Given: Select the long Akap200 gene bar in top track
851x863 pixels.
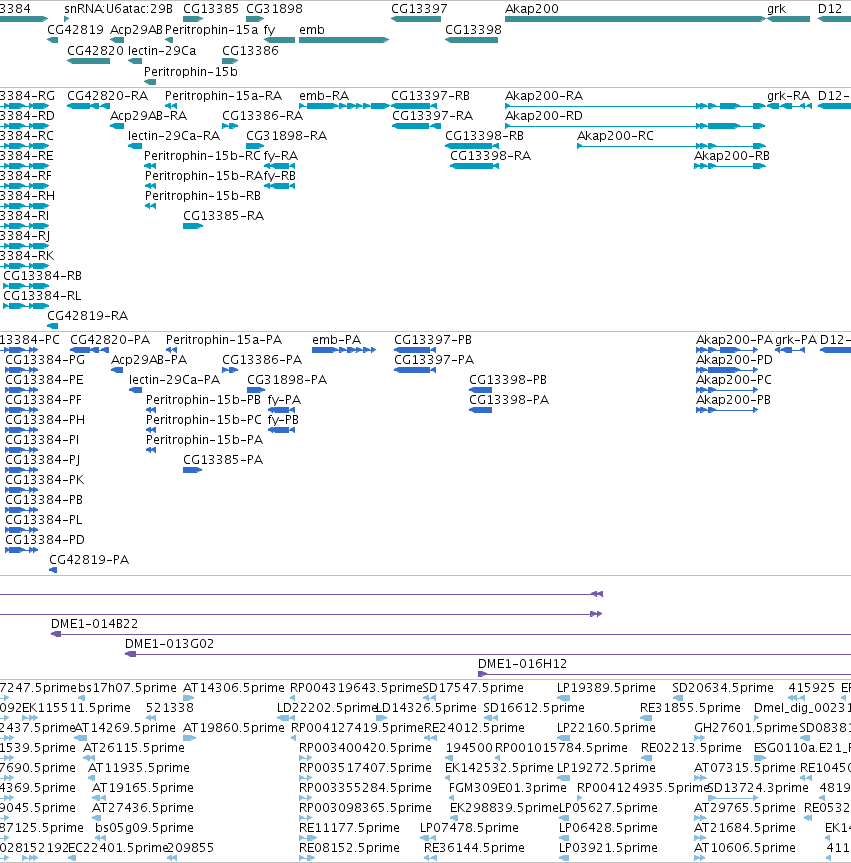Looking at the screenshot, I should [x=635, y=19].
